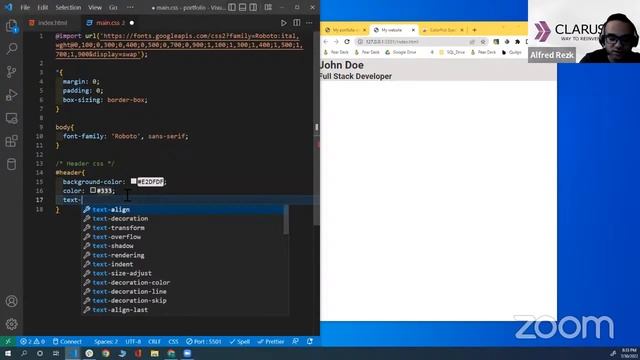Bookmark this page with star icon

[x=483, y=42]
